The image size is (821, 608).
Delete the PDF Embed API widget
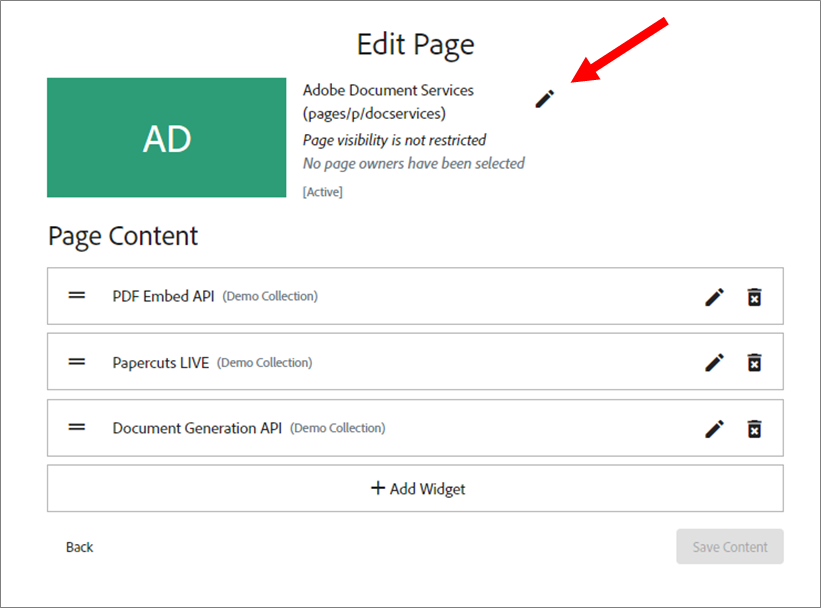coord(754,297)
